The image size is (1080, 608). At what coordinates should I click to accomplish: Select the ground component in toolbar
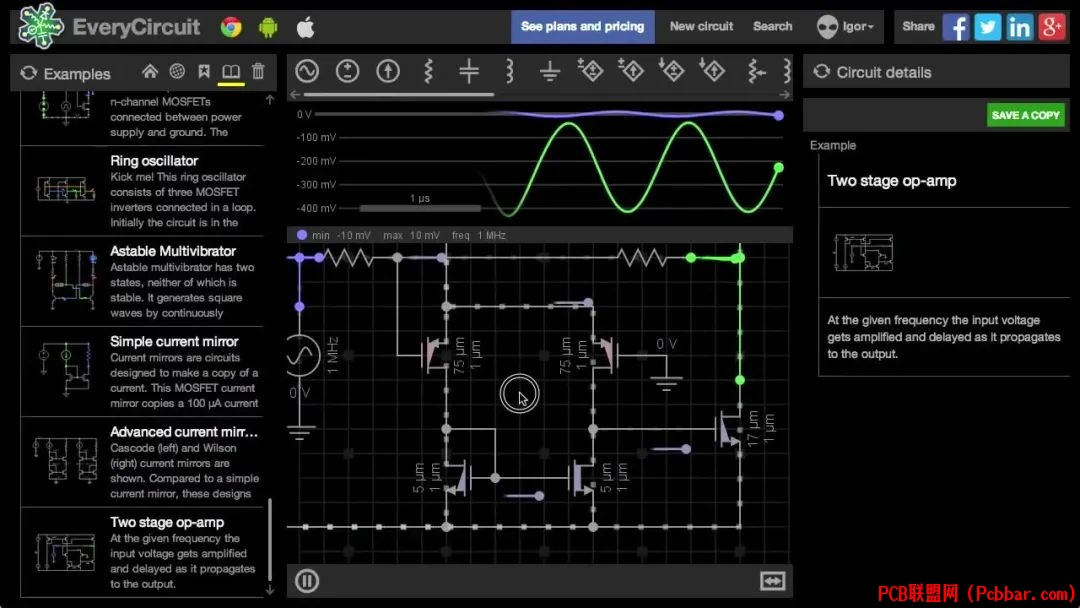(550, 71)
